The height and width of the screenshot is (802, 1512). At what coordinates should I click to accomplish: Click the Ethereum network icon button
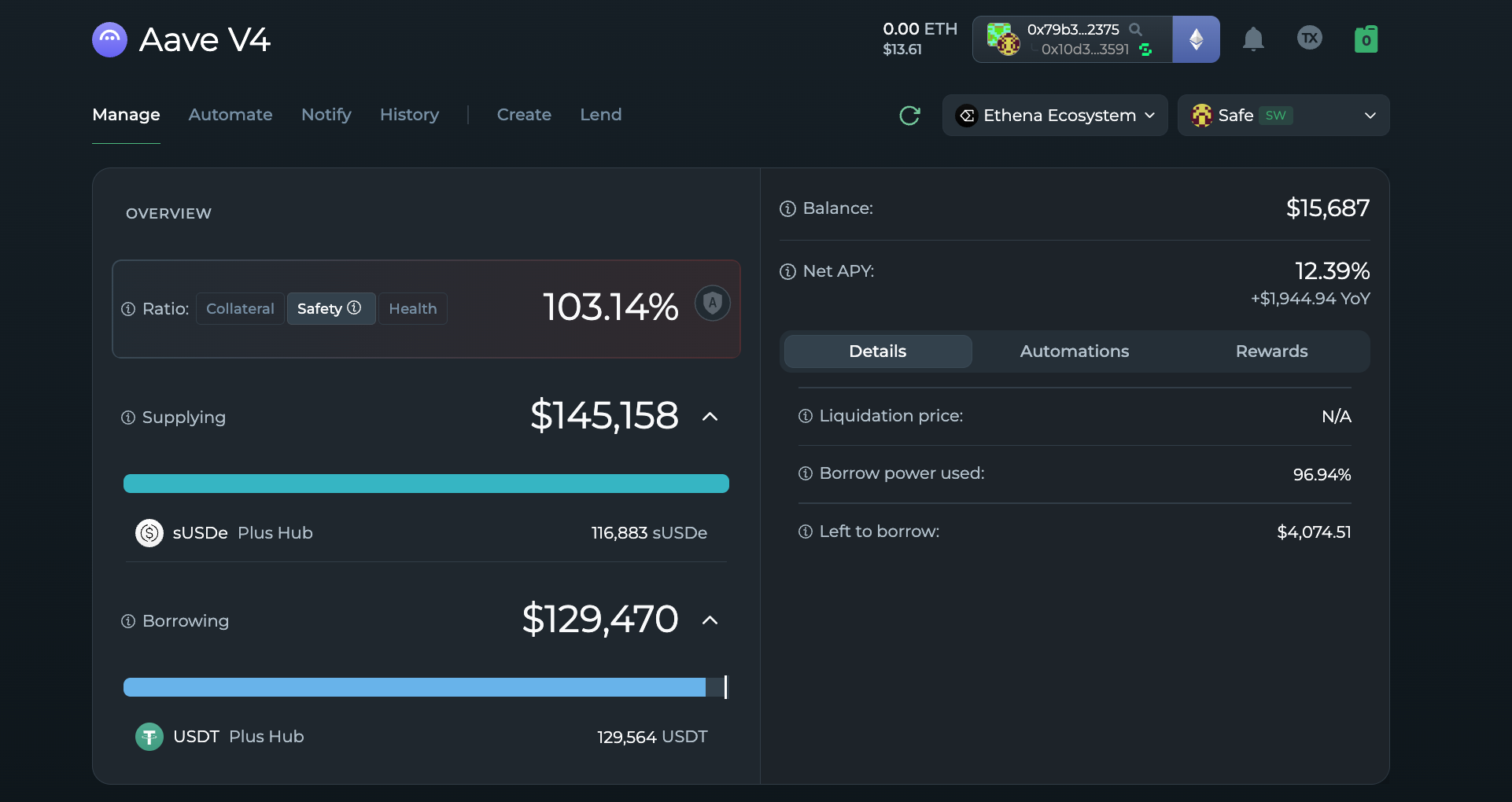point(1196,39)
